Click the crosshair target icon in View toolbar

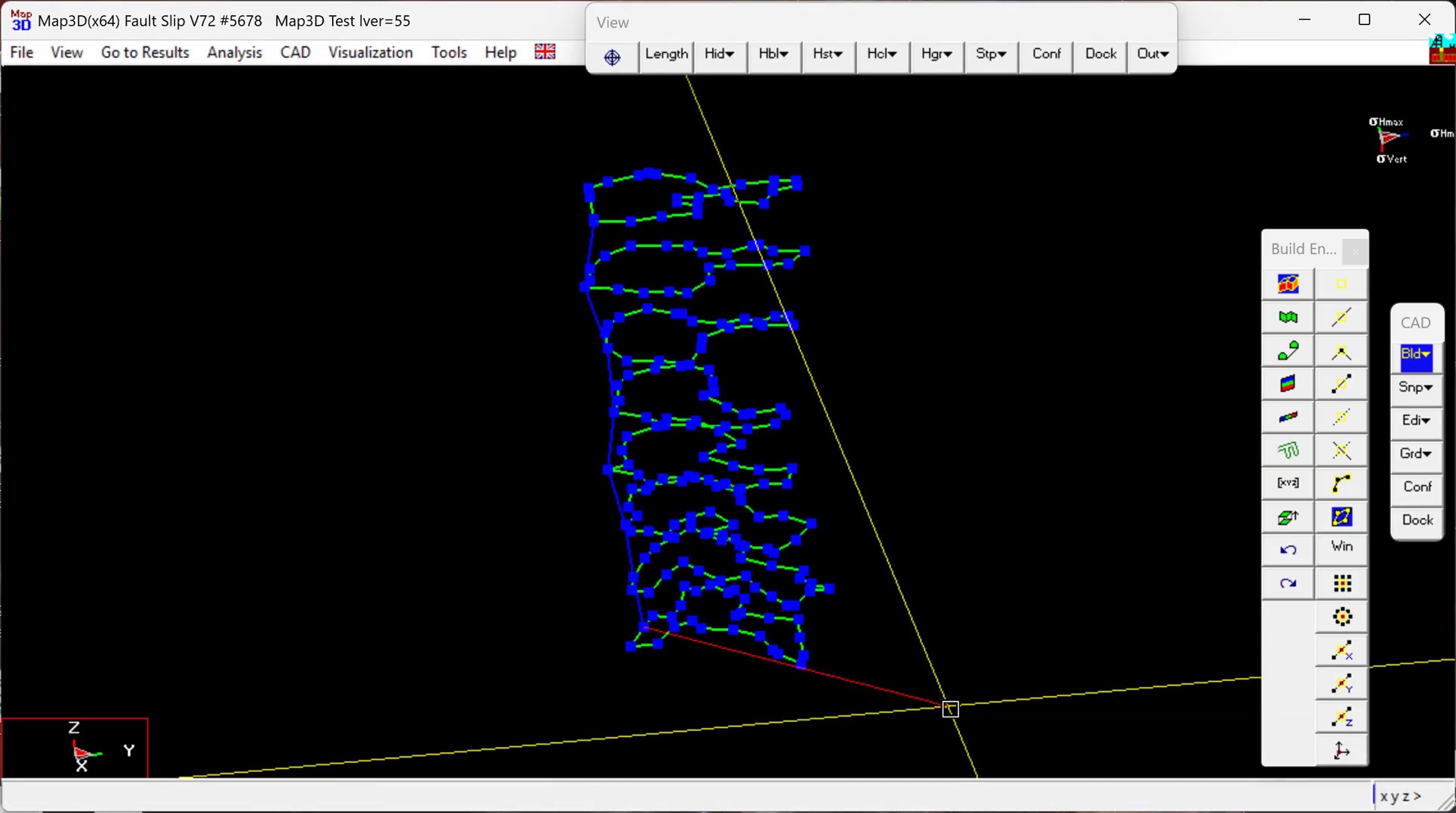point(612,57)
